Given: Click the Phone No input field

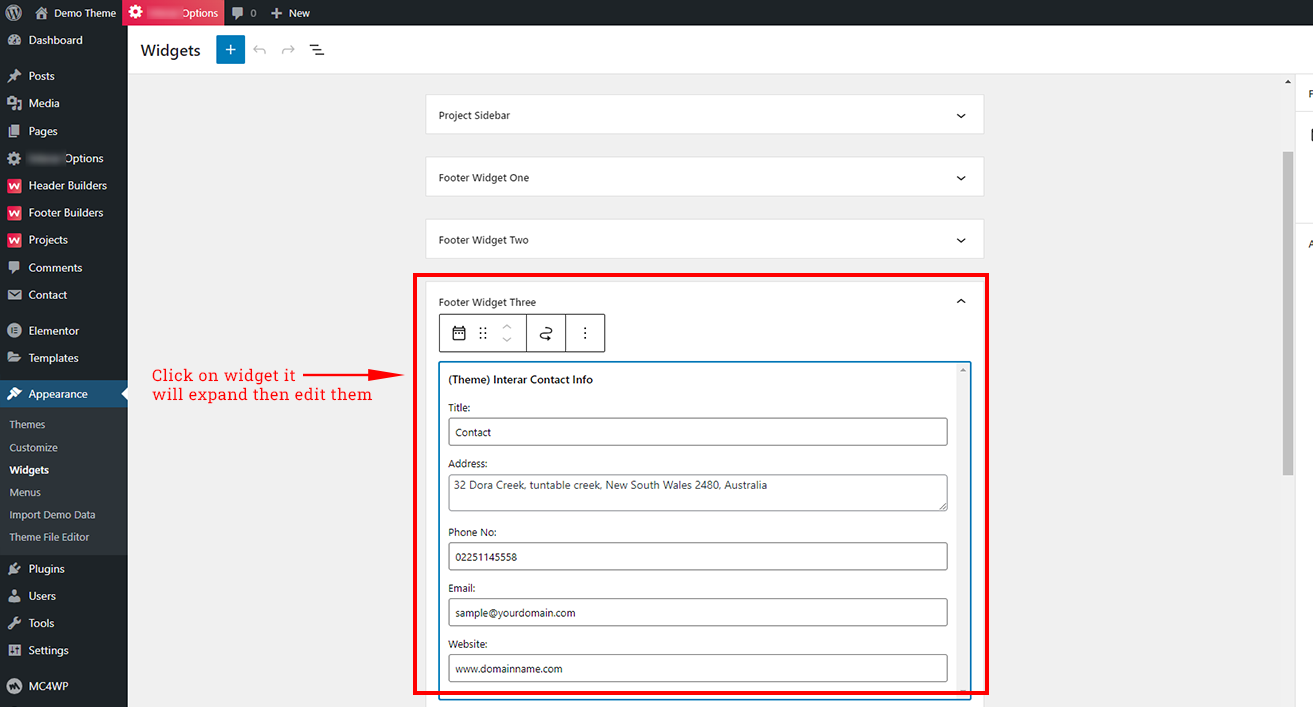Looking at the screenshot, I should (x=697, y=557).
